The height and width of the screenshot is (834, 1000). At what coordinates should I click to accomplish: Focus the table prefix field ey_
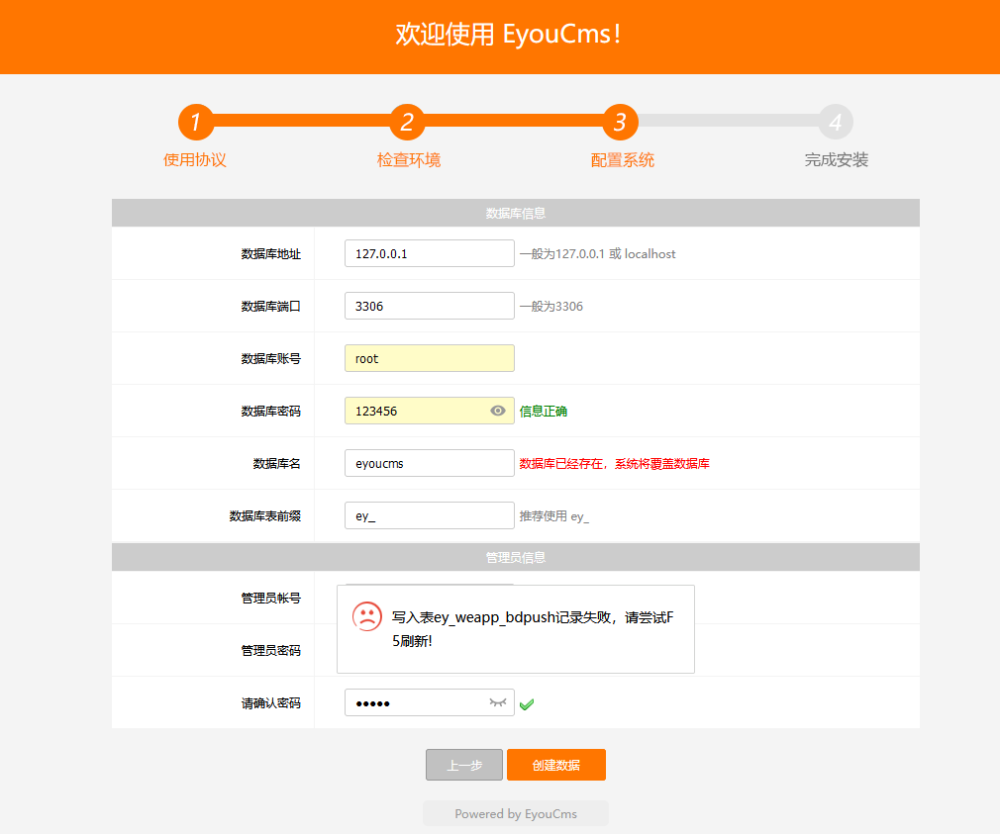[429, 515]
